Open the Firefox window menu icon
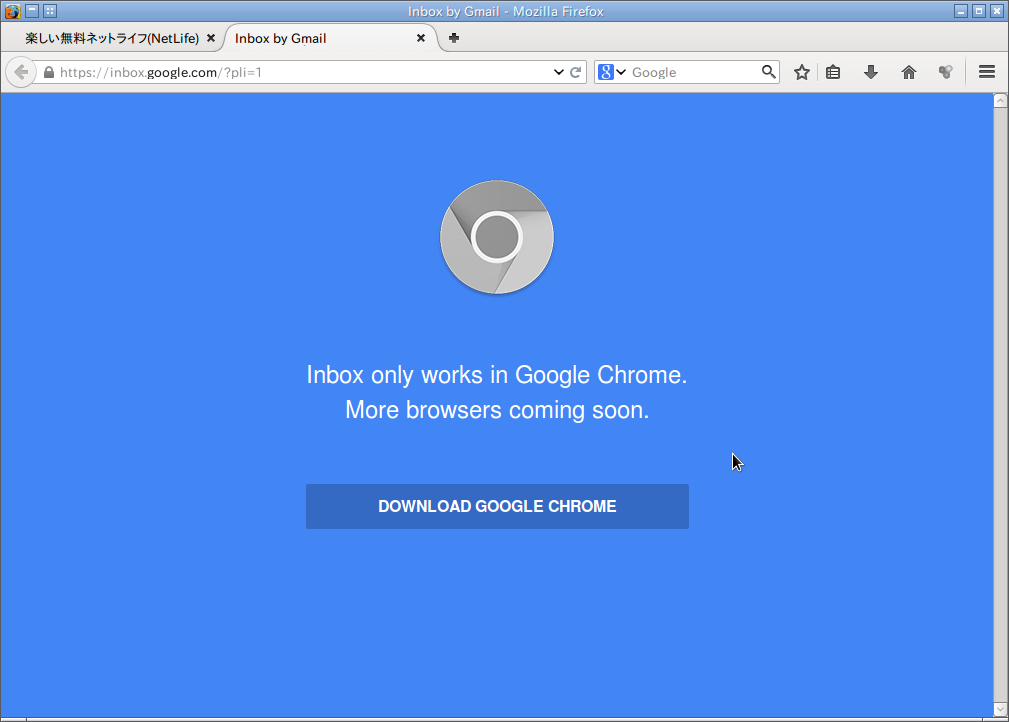The height and width of the screenshot is (722, 1009). click(12, 11)
